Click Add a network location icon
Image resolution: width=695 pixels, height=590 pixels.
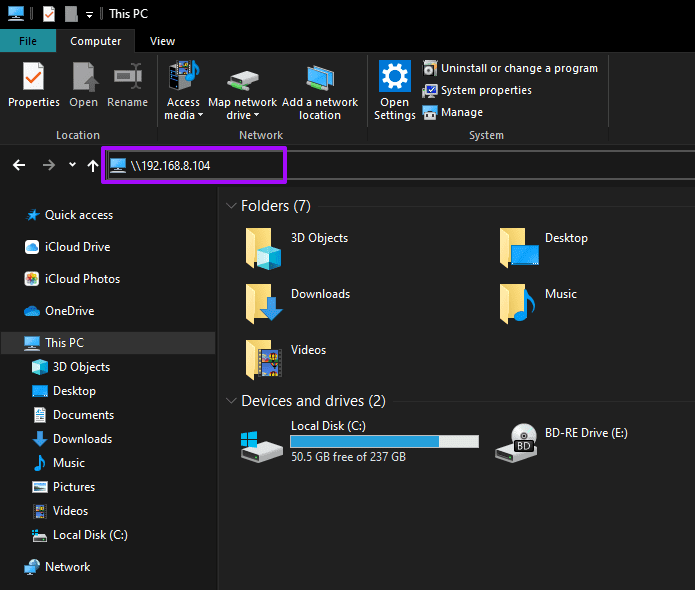point(320,77)
